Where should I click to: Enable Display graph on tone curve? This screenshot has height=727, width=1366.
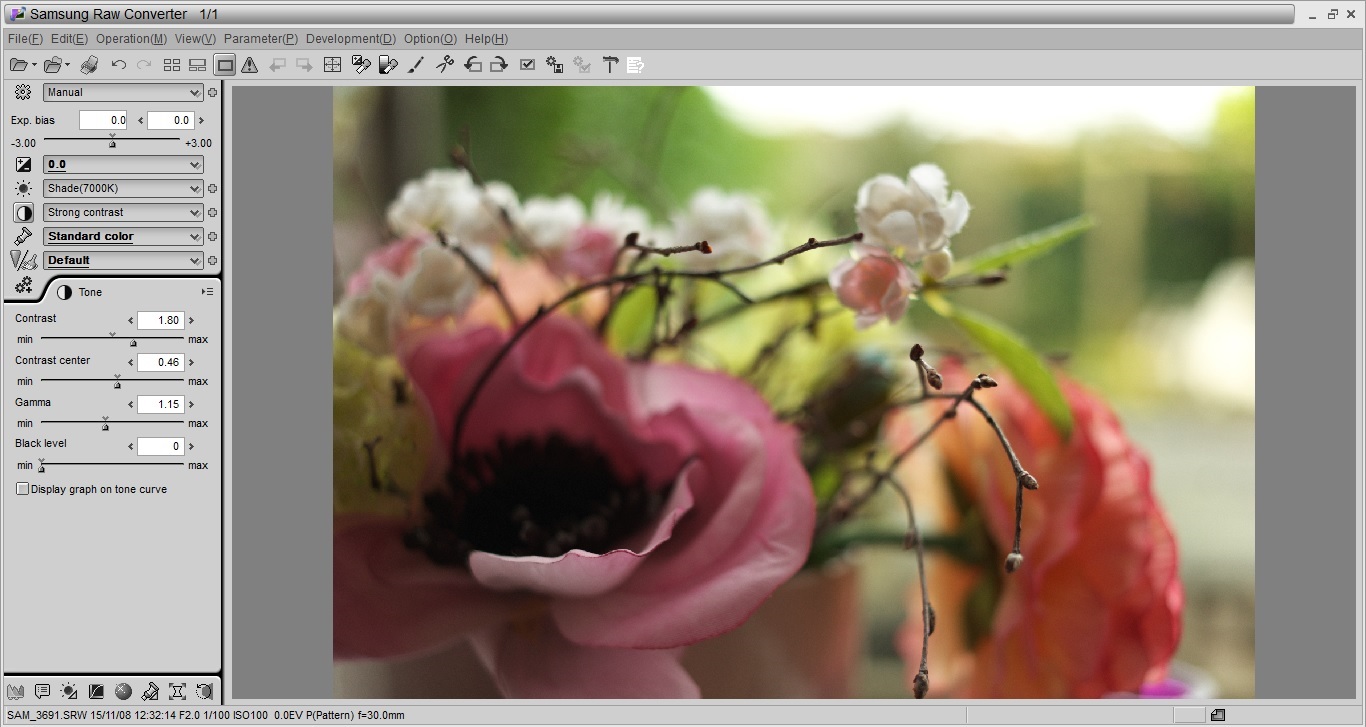click(x=22, y=489)
